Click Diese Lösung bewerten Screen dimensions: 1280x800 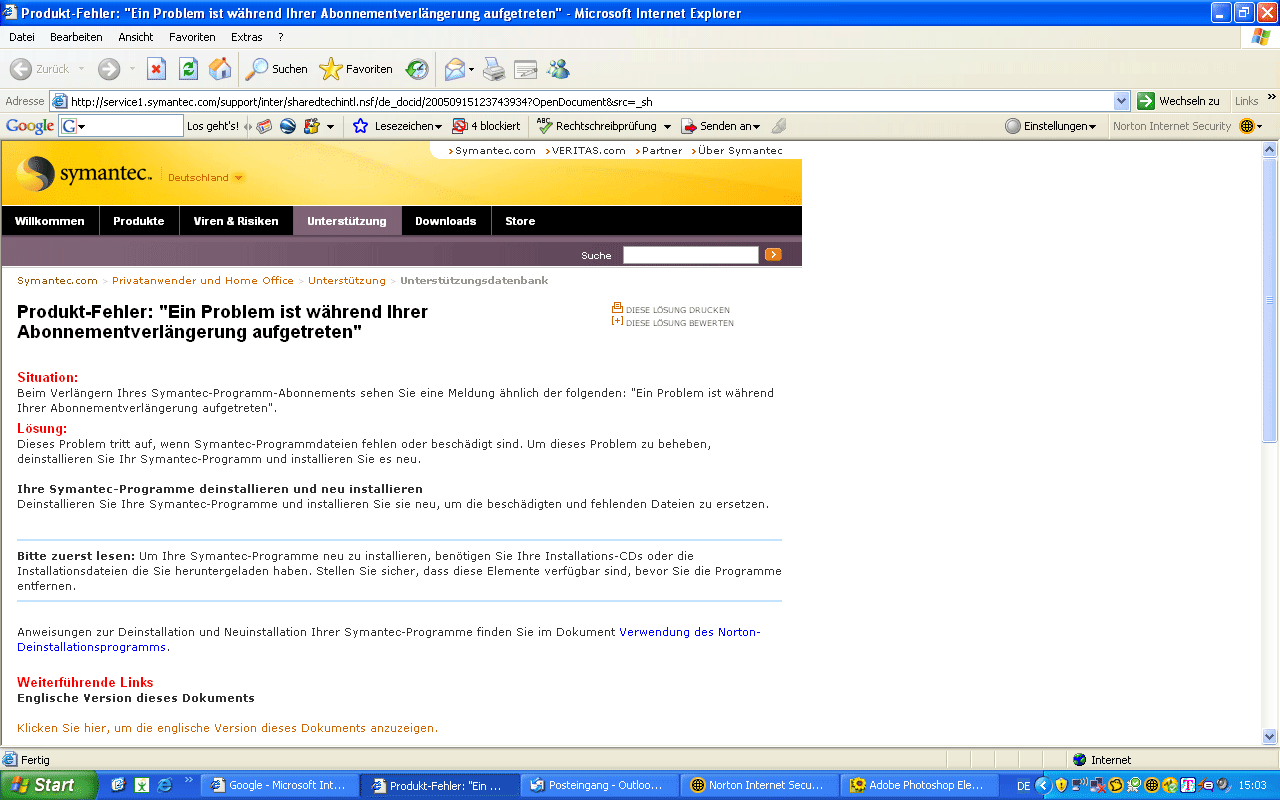pyautogui.click(x=673, y=322)
